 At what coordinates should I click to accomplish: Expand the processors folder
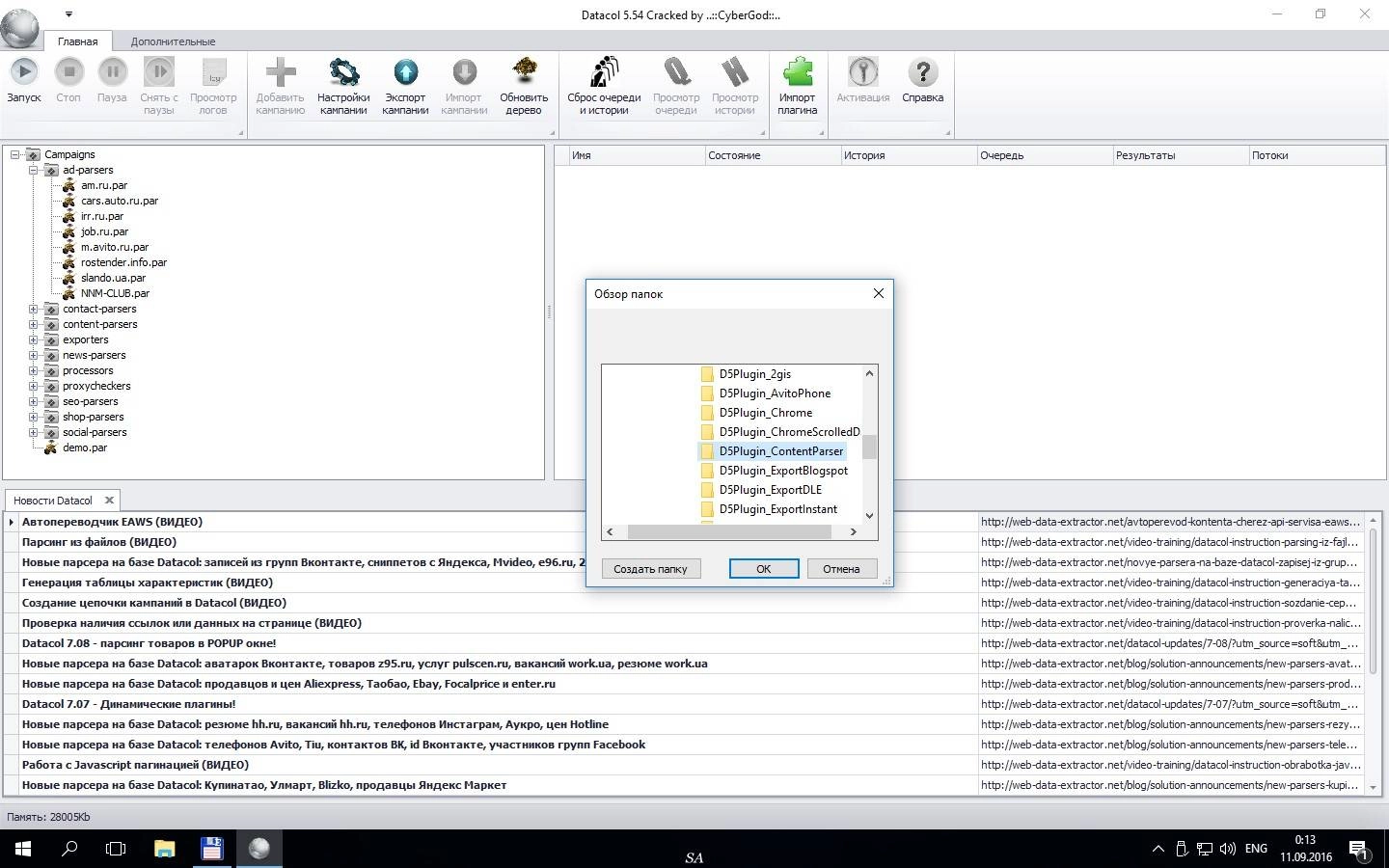(x=34, y=370)
